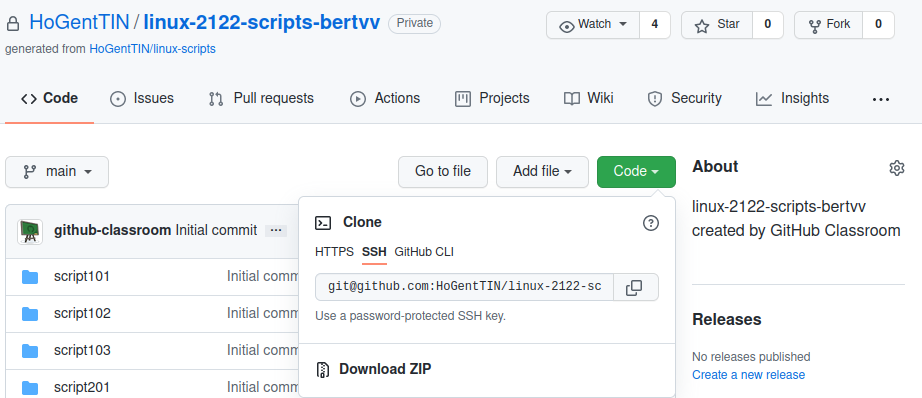Open the Issues tab
Image resolution: width=922 pixels, height=398 pixels.
coord(142,98)
